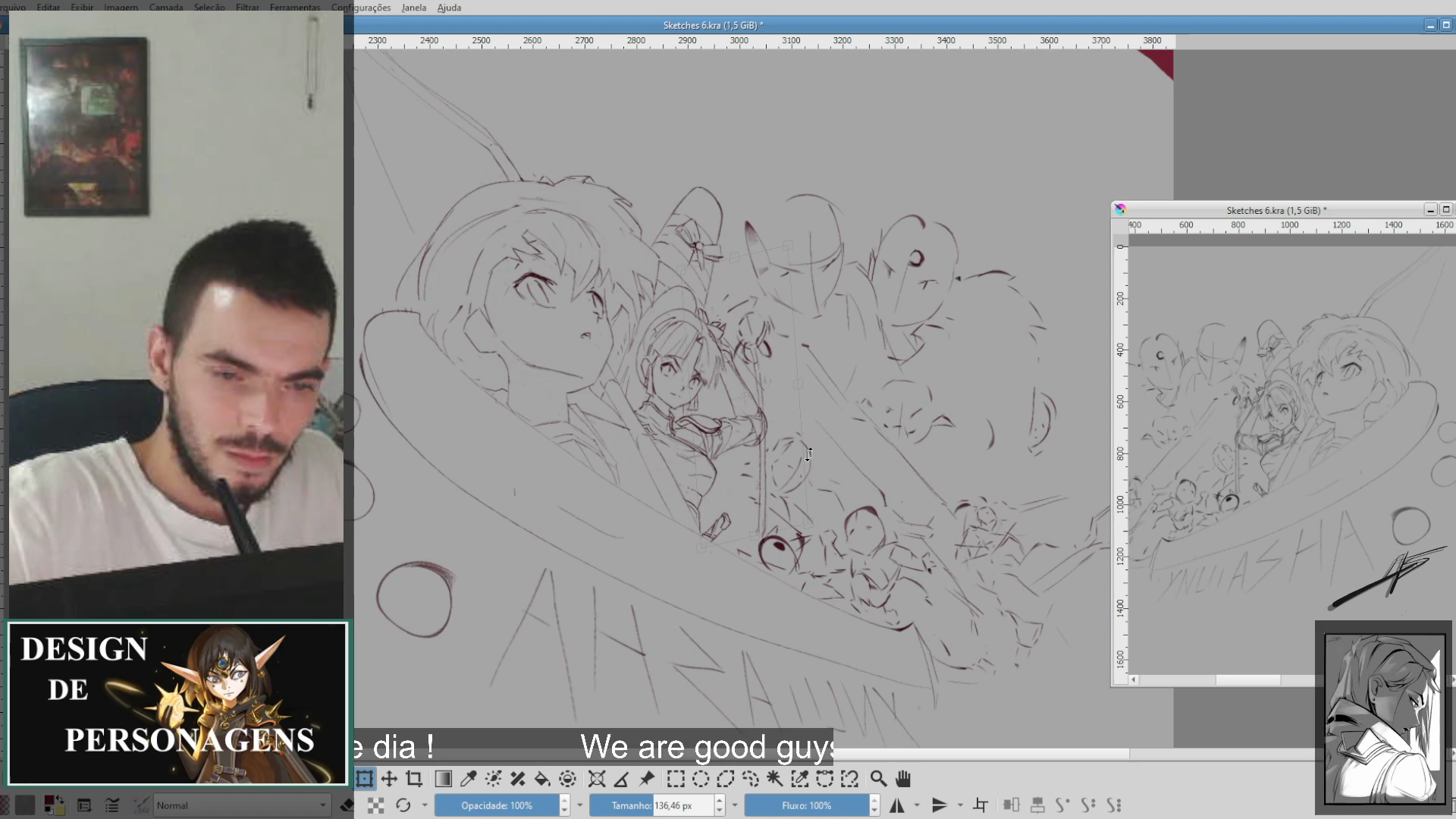Screen dimensions: 1456x819
Task: Select the Move tool
Action: tap(389, 779)
